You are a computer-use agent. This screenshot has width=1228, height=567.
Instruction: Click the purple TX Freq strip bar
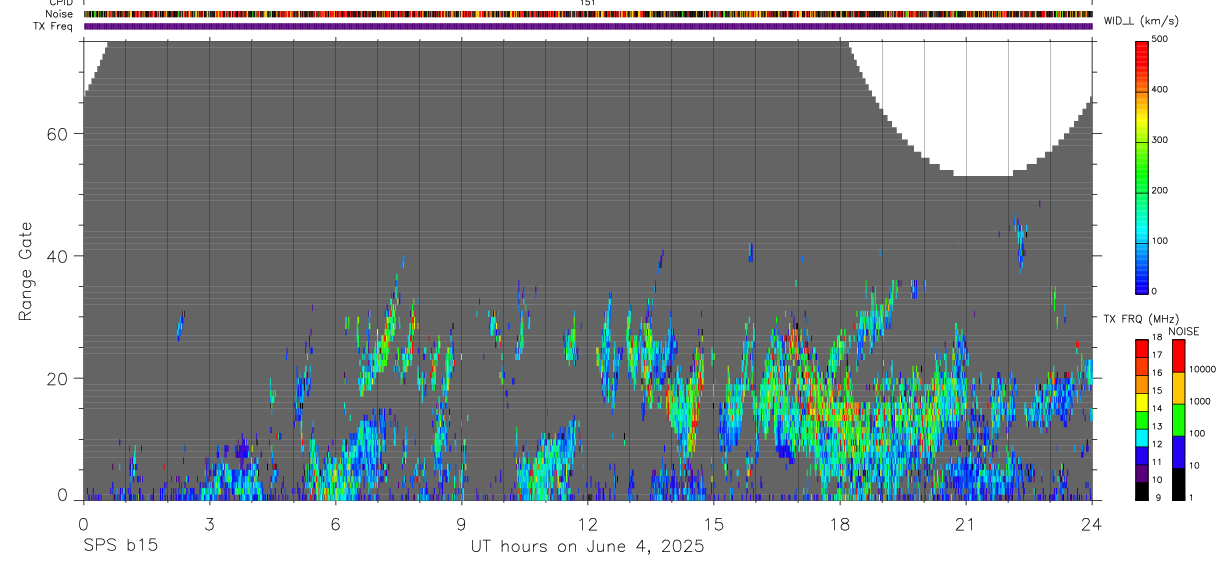click(588, 26)
